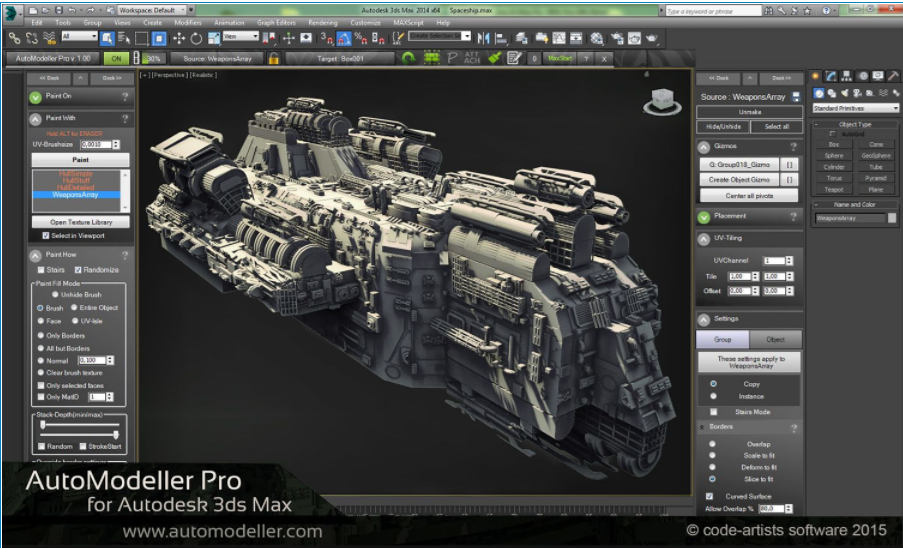903x548 pixels.
Task: Enable the Stairs checkbox
Action: pos(41,269)
